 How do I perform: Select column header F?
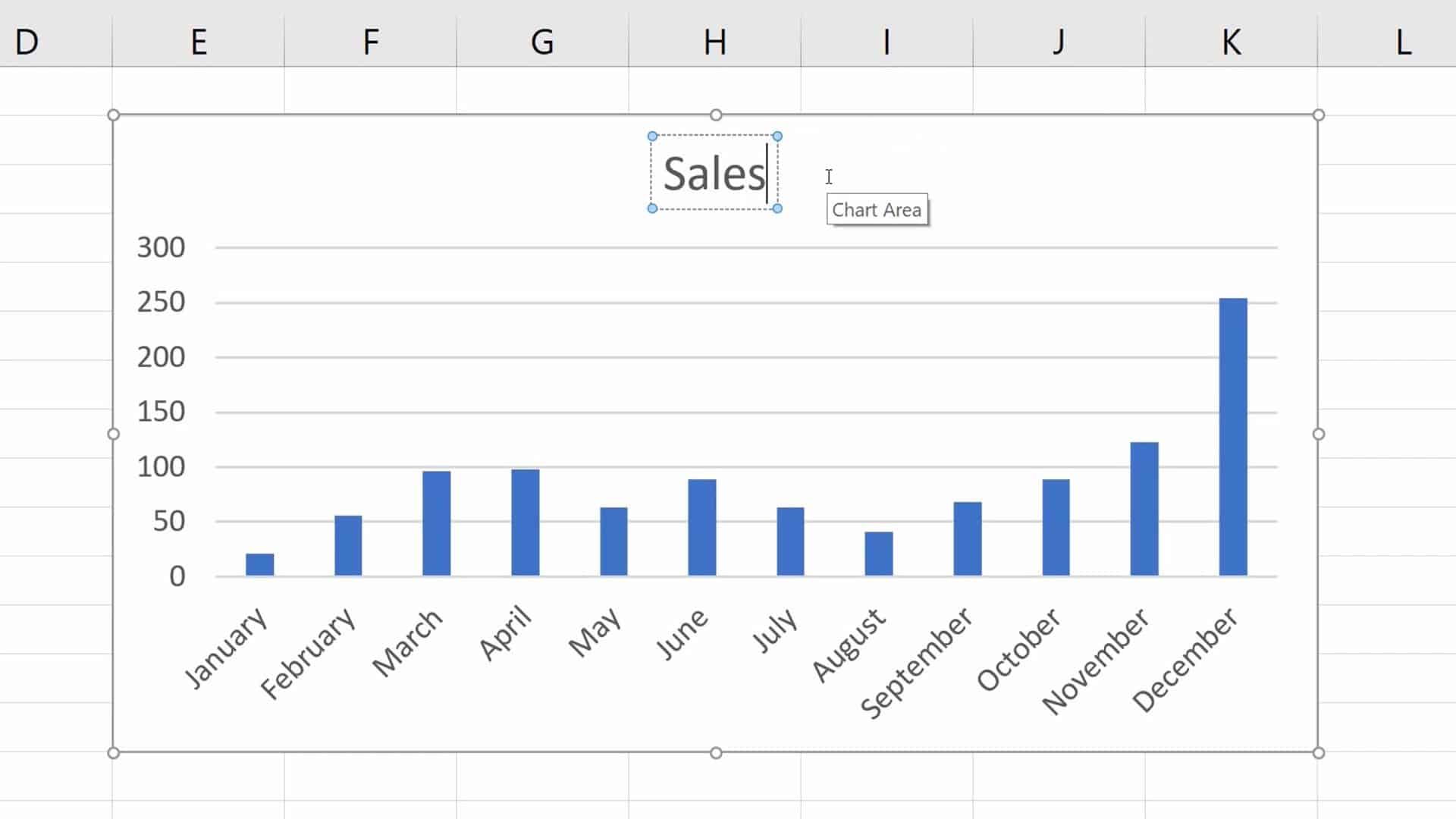tap(371, 41)
